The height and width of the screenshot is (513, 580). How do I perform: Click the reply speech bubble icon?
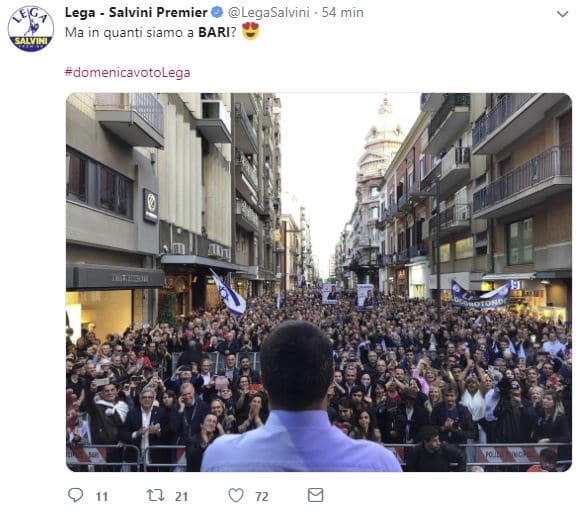76,495
